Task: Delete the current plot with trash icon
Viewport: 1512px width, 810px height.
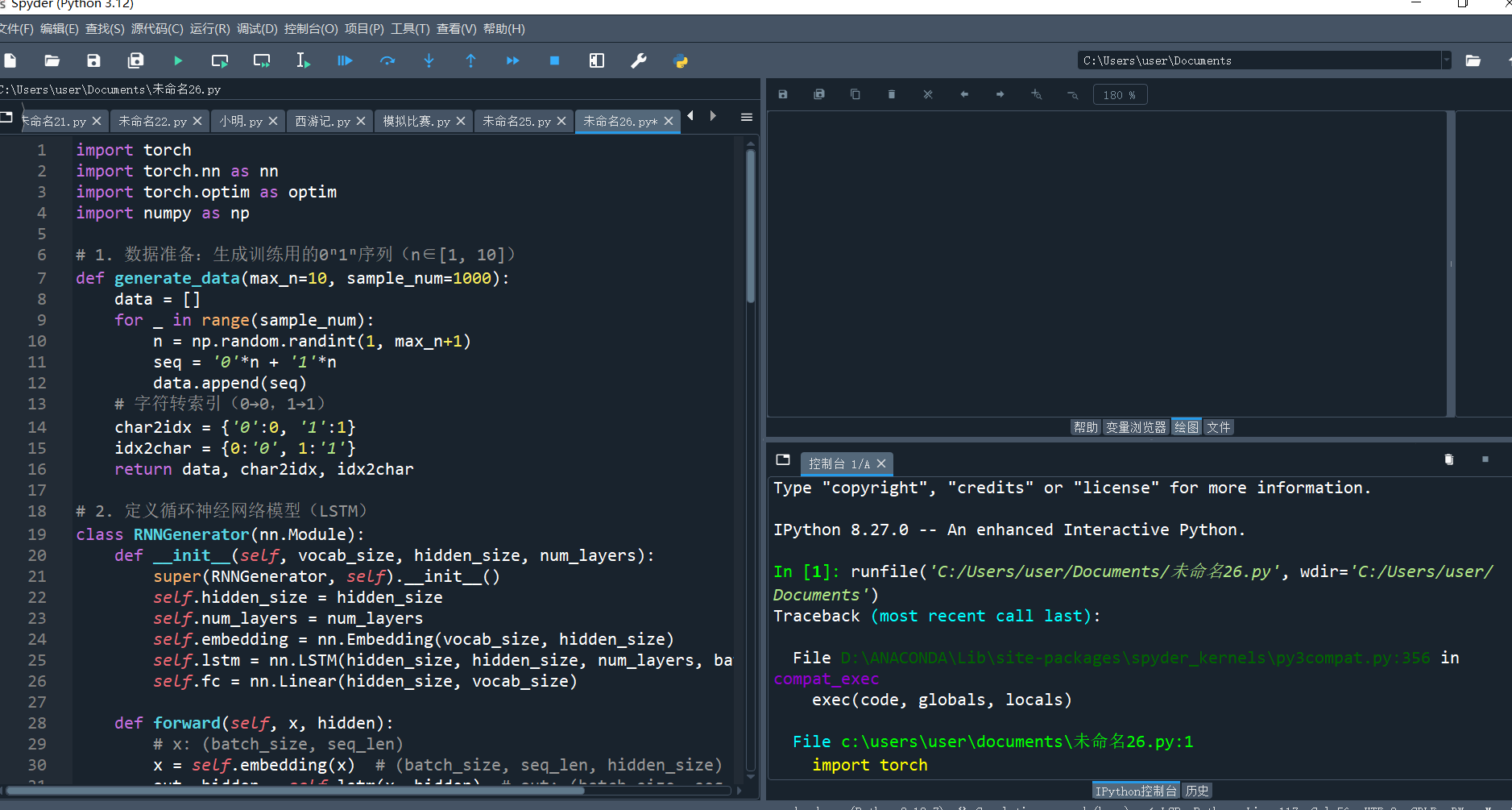Action: (x=892, y=94)
